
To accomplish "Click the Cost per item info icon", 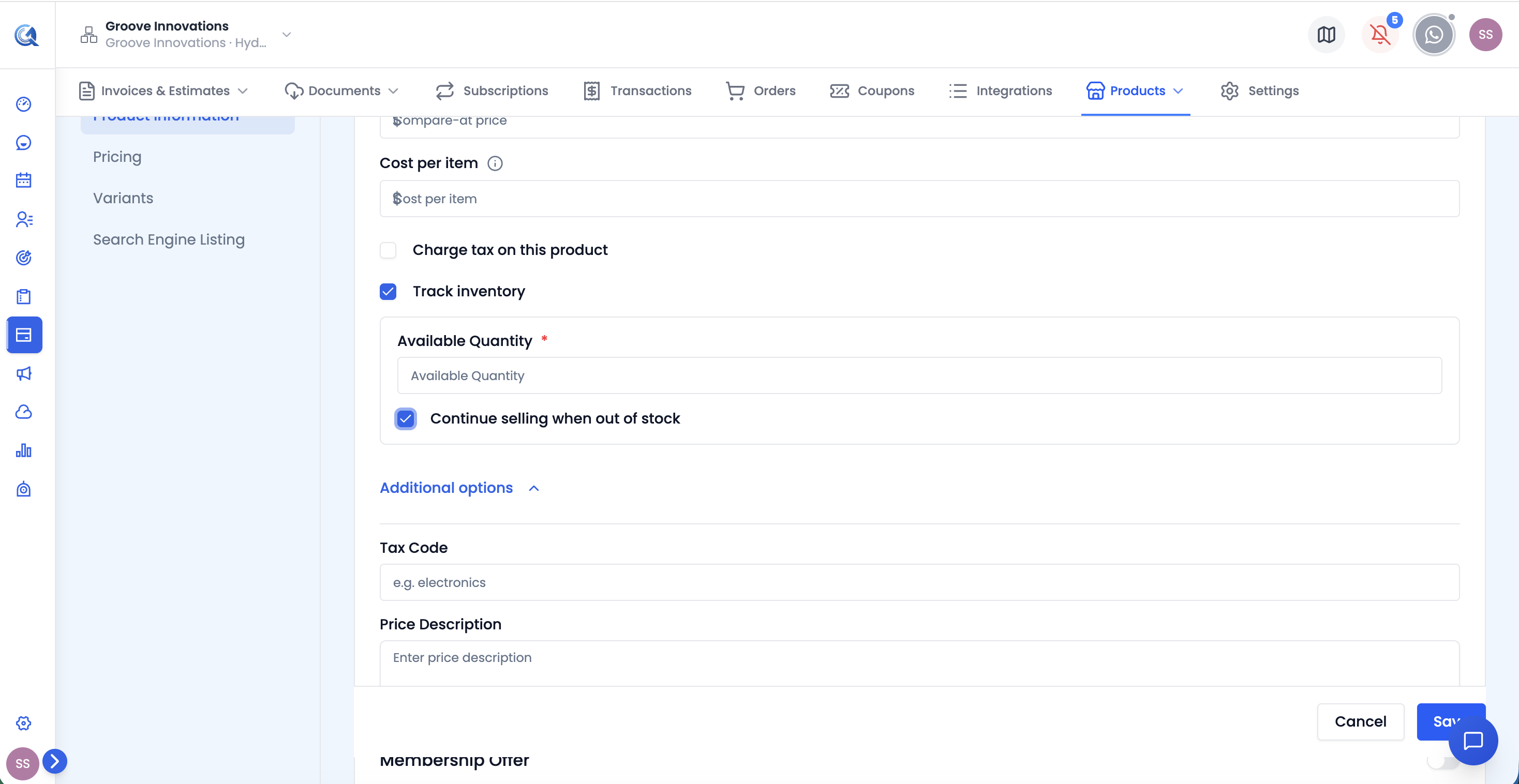I will pyautogui.click(x=495, y=163).
